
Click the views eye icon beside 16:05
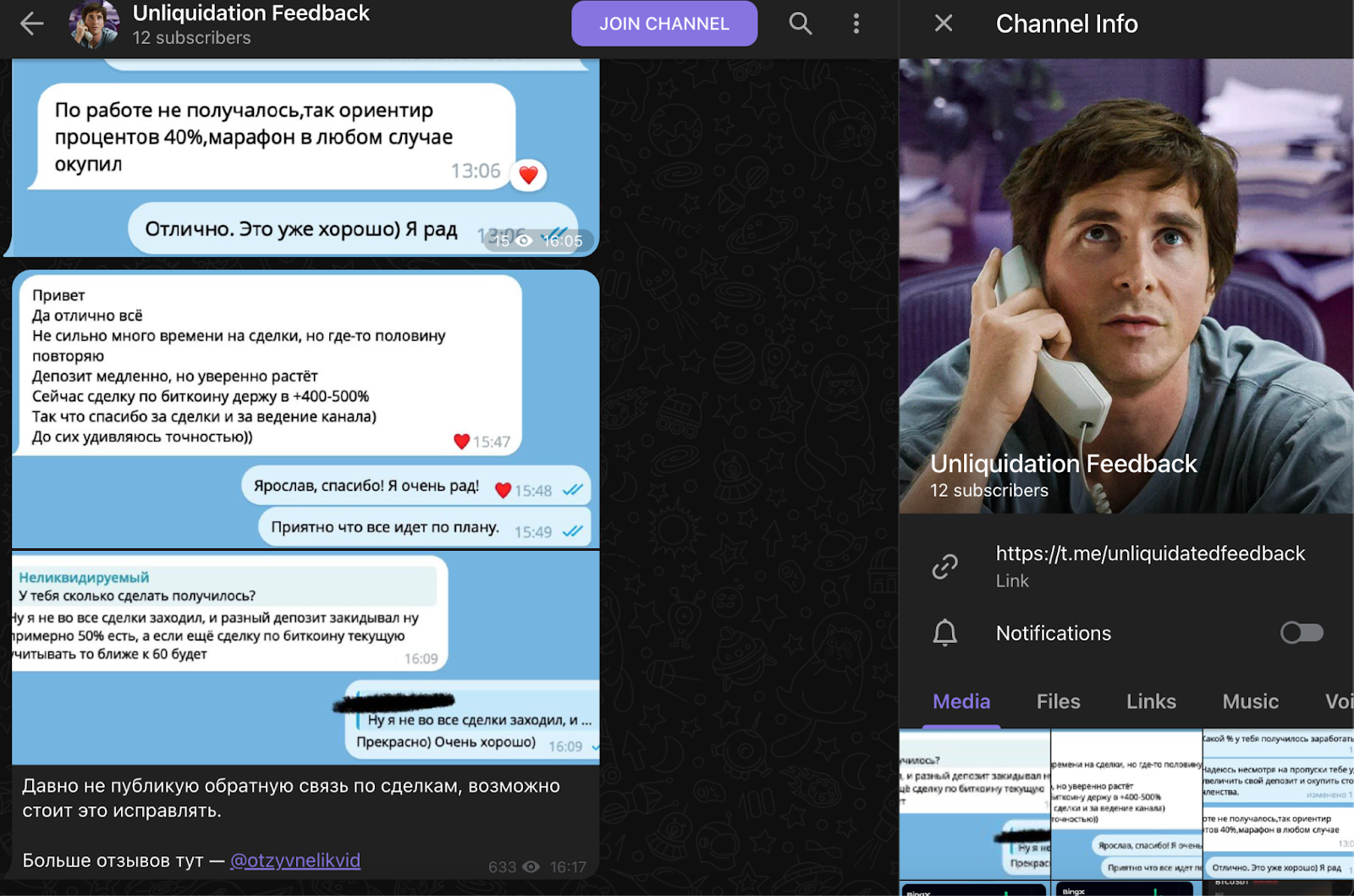(524, 241)
